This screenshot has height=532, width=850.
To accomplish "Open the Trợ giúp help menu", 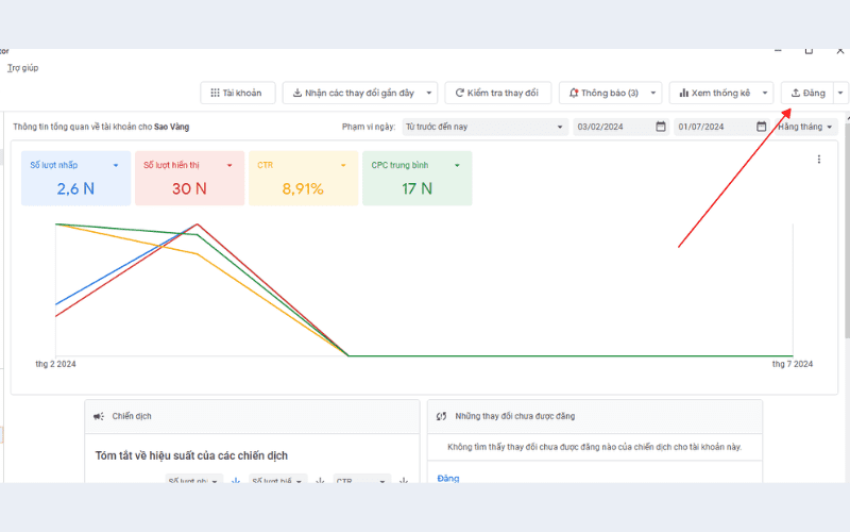I will click(23, 68).
